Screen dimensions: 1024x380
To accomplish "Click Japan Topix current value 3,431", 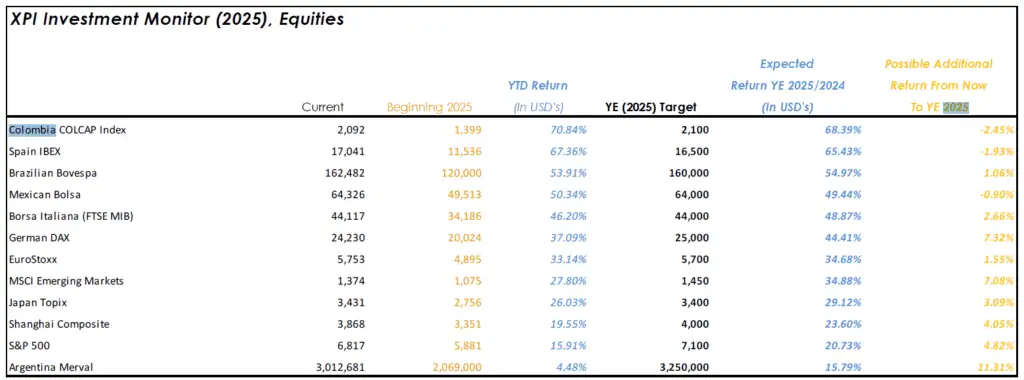I will point(351,302).
